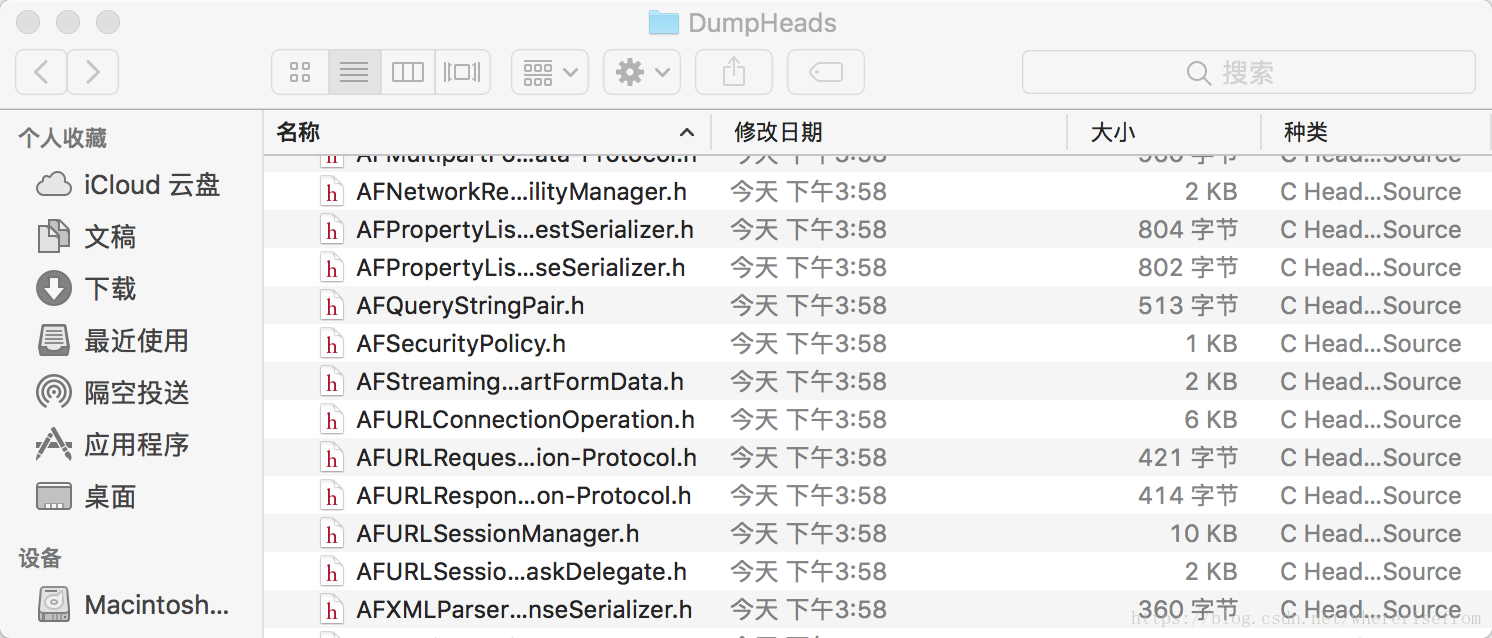Image resolution: width=1492 pixels, height=638 pixels.
Task: Click the 隔空投送 AirDrop icon
Action: (x=53, y=393)
